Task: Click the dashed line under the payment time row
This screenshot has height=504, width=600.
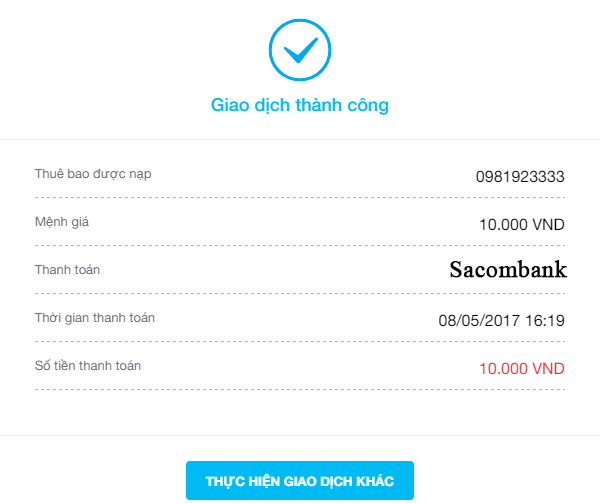Action: point(300,341)
